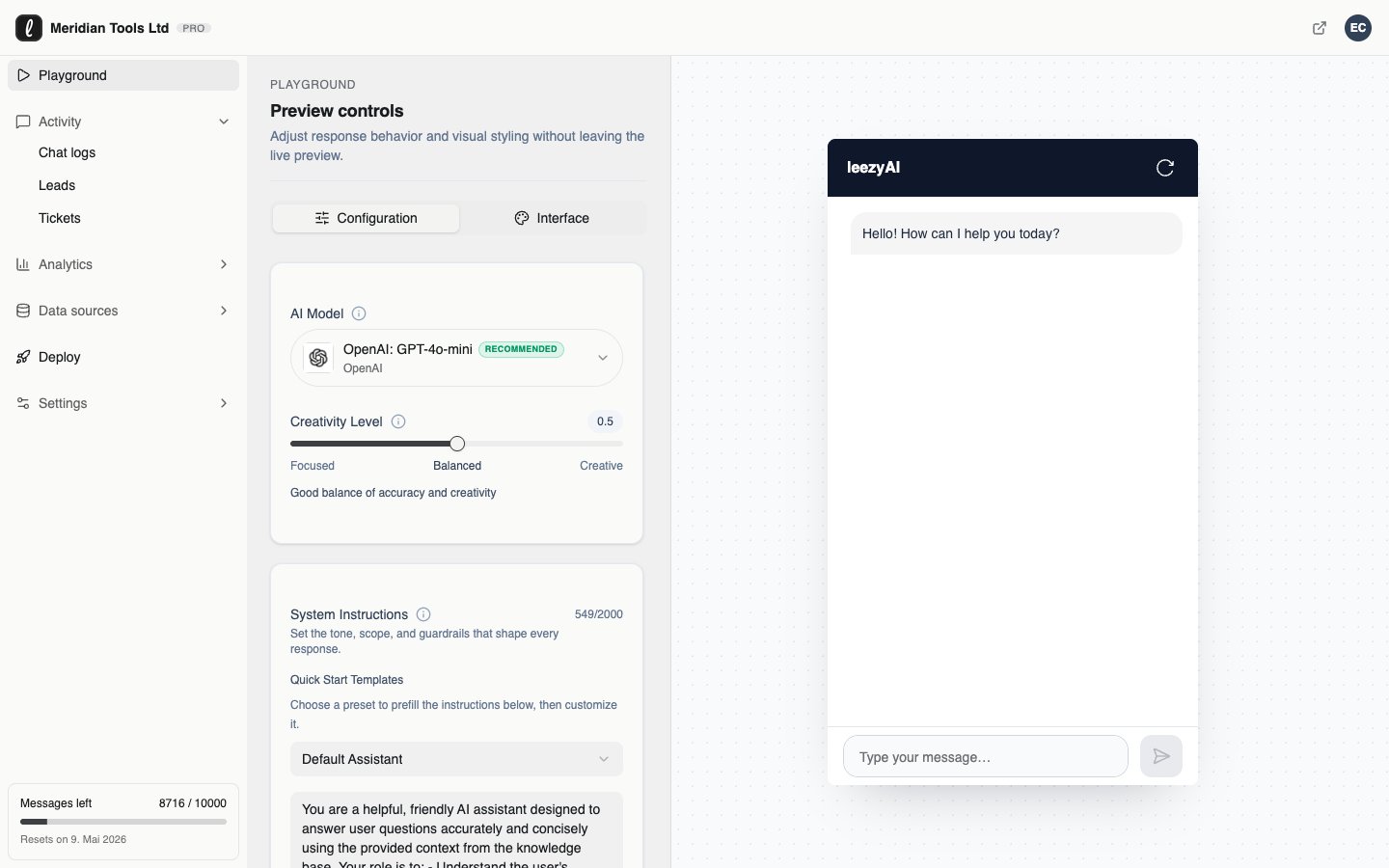
Task: Open the Default Assistant template dropdown
Action: pos(456,759)
